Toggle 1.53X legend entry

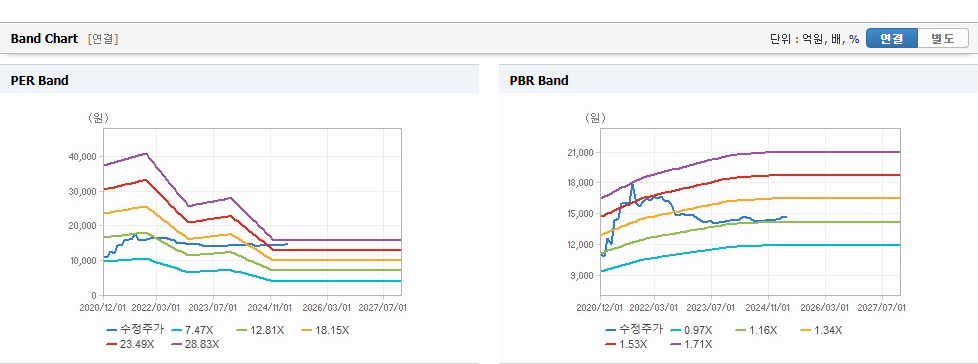coord(626,343)
